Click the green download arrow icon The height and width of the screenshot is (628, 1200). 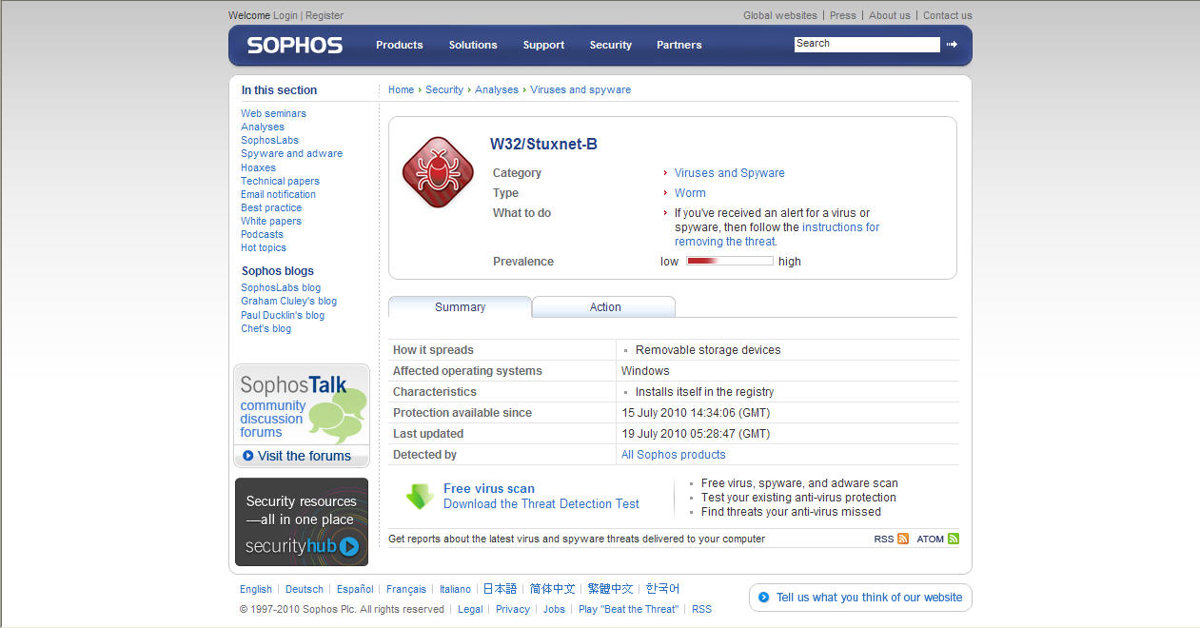pos(418,496)
